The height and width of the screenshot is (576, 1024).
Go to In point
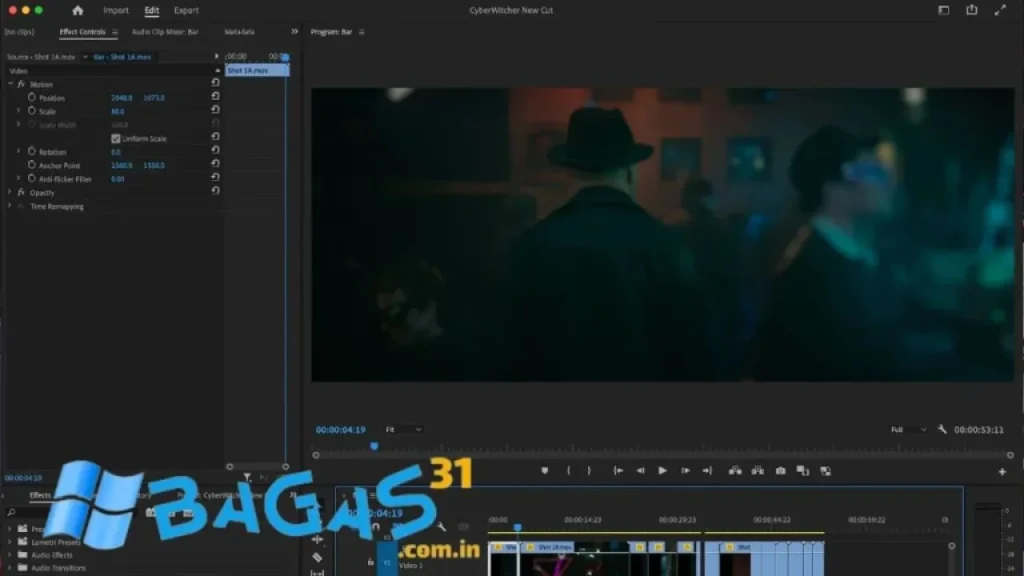pyautogui.click(x=618, y=471)
